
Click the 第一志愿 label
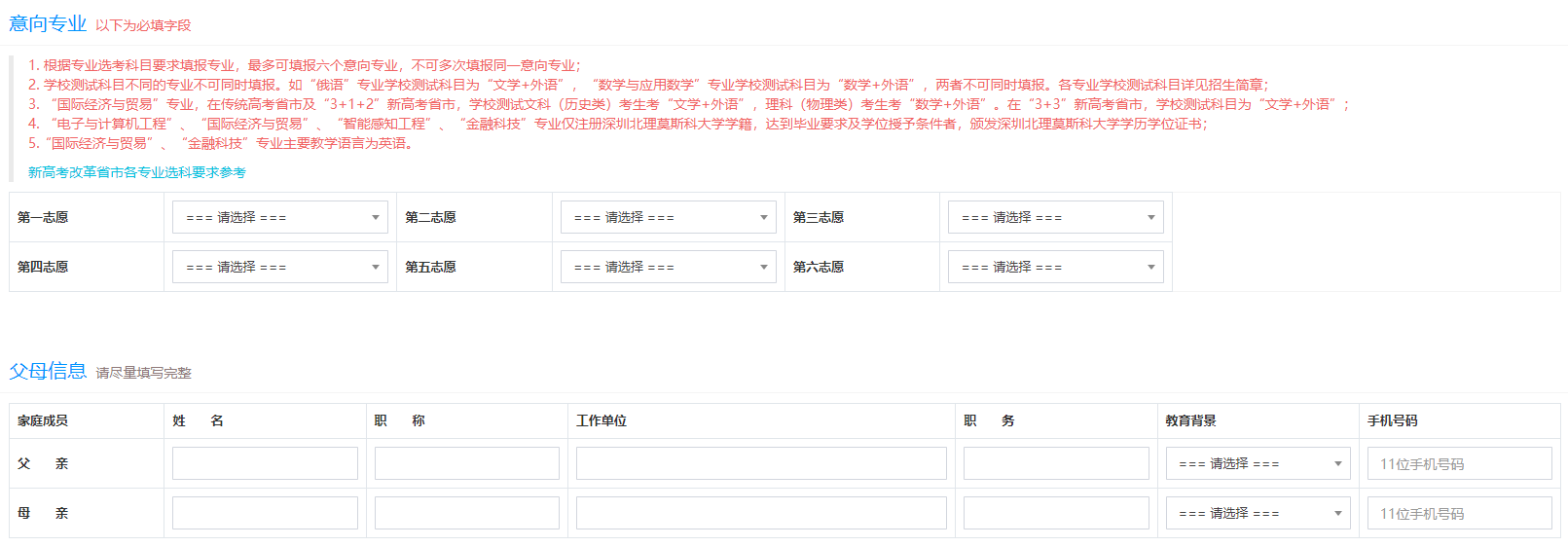[43, 217]
